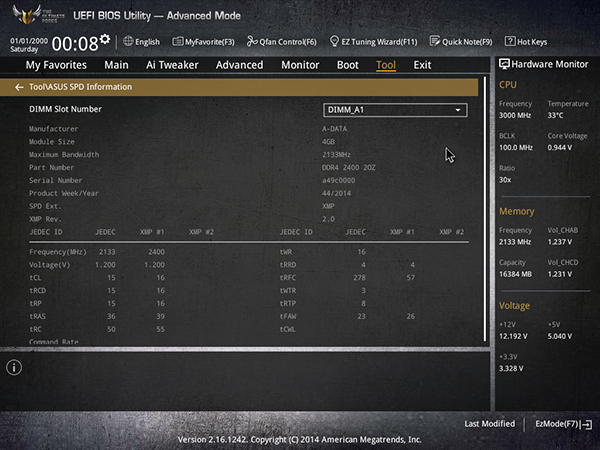Click the back arrow in SPD Information header
Screen dimensions: 600x450
pos(19,87)
